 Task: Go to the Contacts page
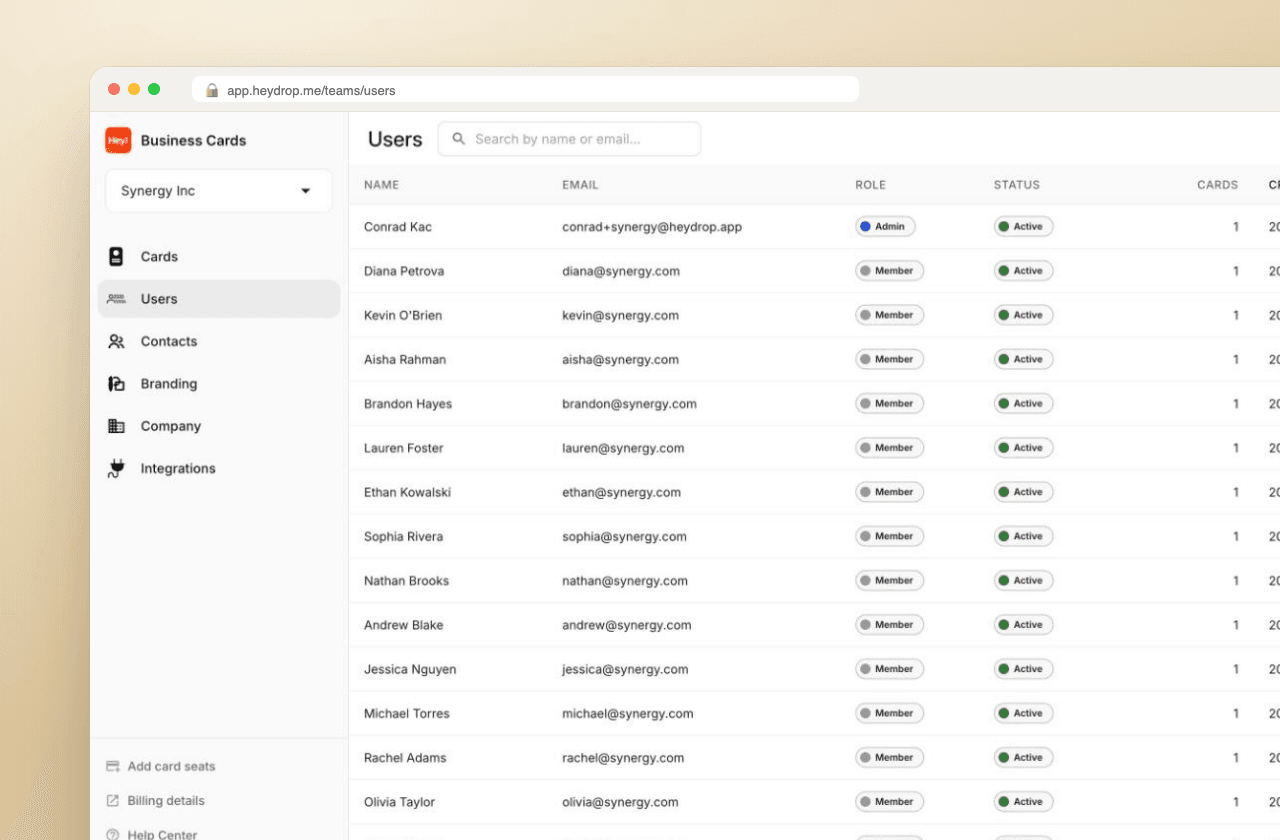[x=219, y=341]
